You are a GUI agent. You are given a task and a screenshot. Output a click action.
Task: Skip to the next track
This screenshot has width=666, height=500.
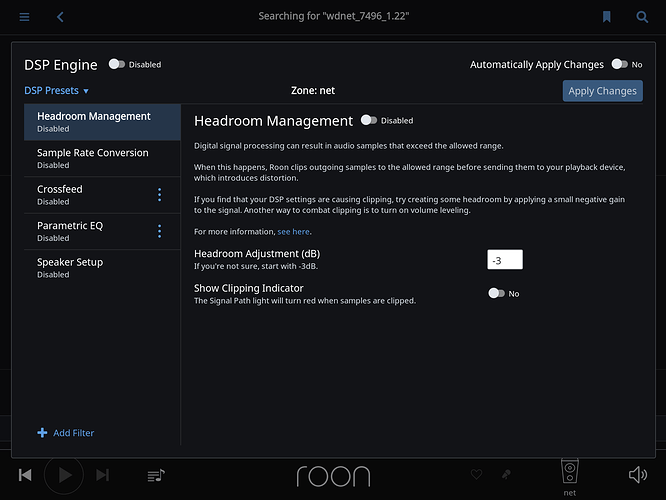click(x=102, y=475)
